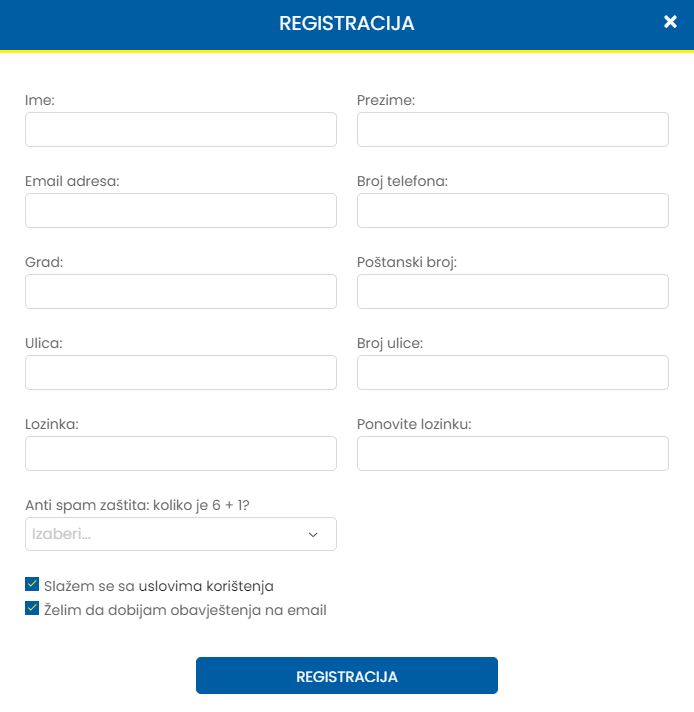694x712 pixels.
Task: Uncheck the Slažem se sa uslovima checkbox
Action: (32, 584)
